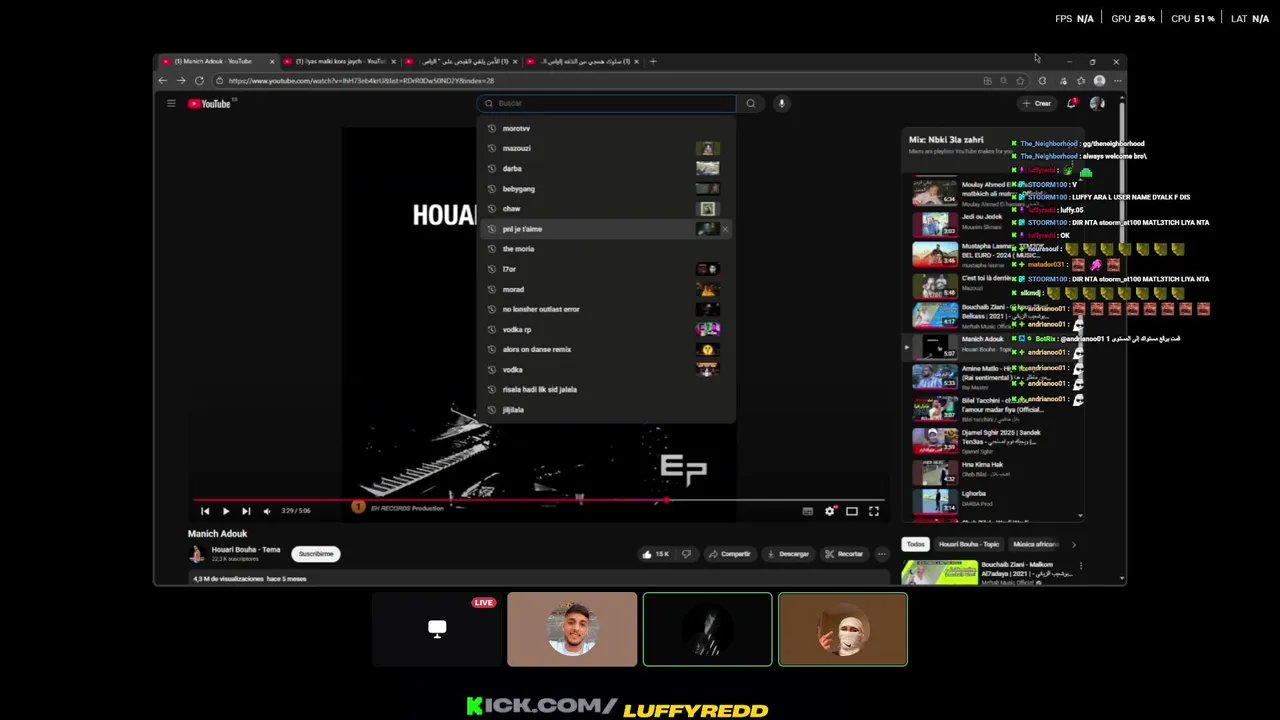Open YouTube notifications bell
Screen dimensions: 1280x720
1072,103
